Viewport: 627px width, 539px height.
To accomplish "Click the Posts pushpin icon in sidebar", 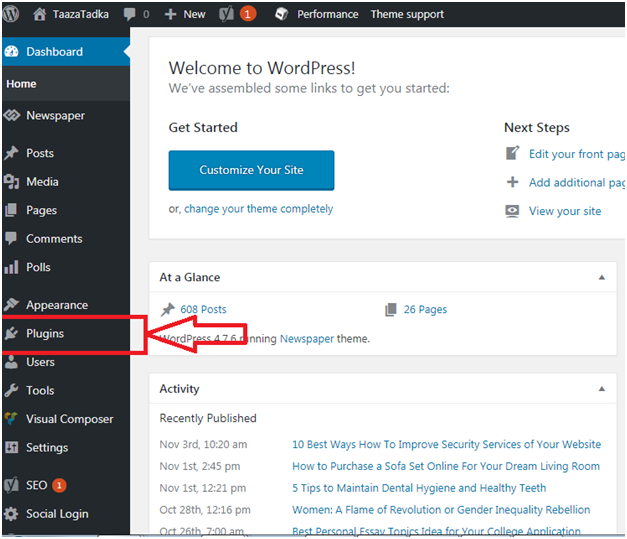I will coord(12,153).
